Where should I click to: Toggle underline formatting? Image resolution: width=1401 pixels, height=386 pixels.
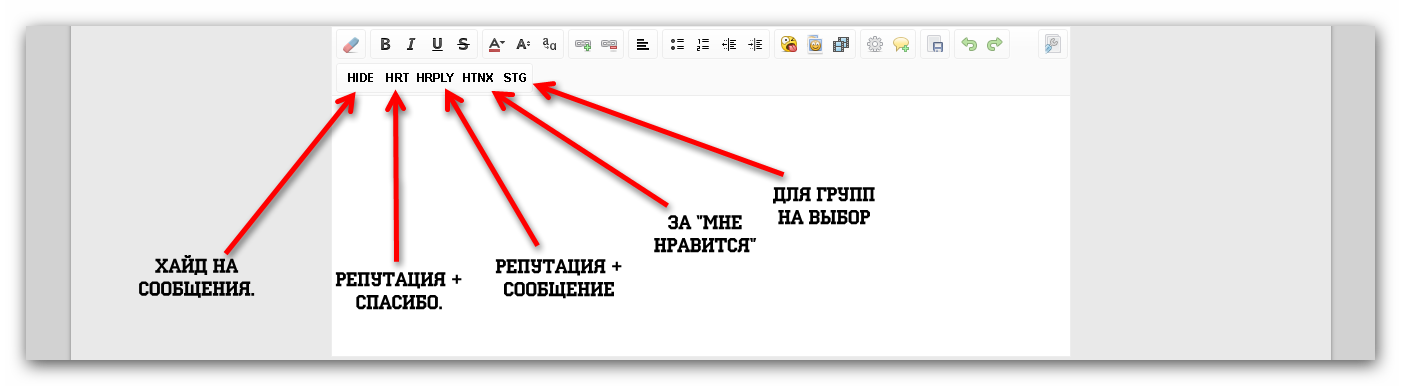tap(437, 44)
